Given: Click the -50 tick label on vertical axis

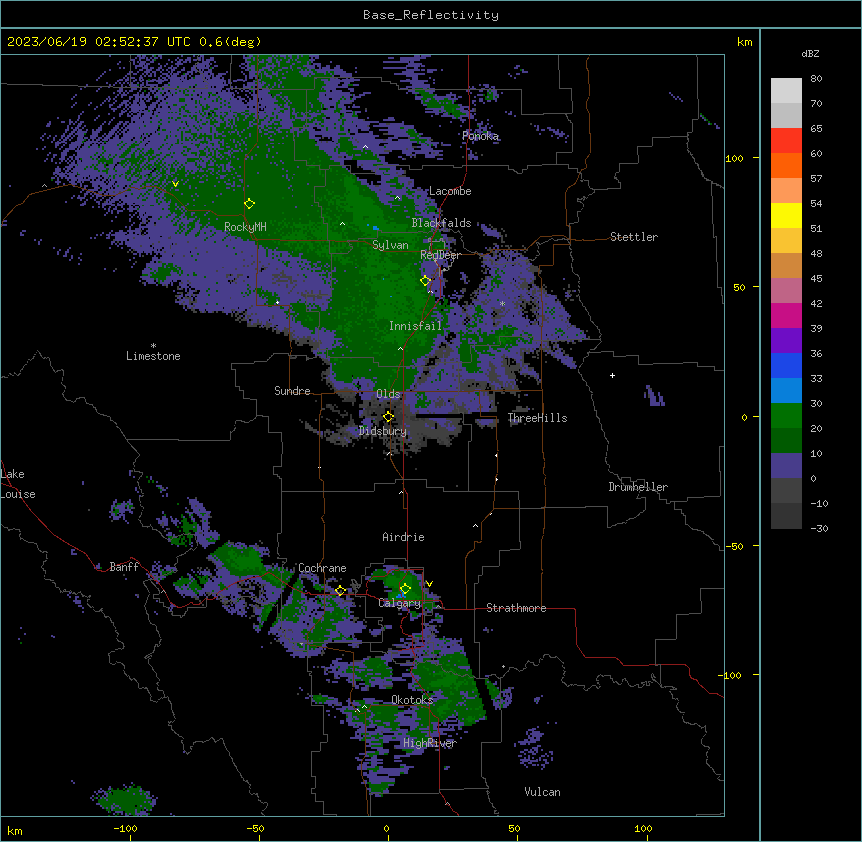Looking at the screenshot, I should (734, 546).
